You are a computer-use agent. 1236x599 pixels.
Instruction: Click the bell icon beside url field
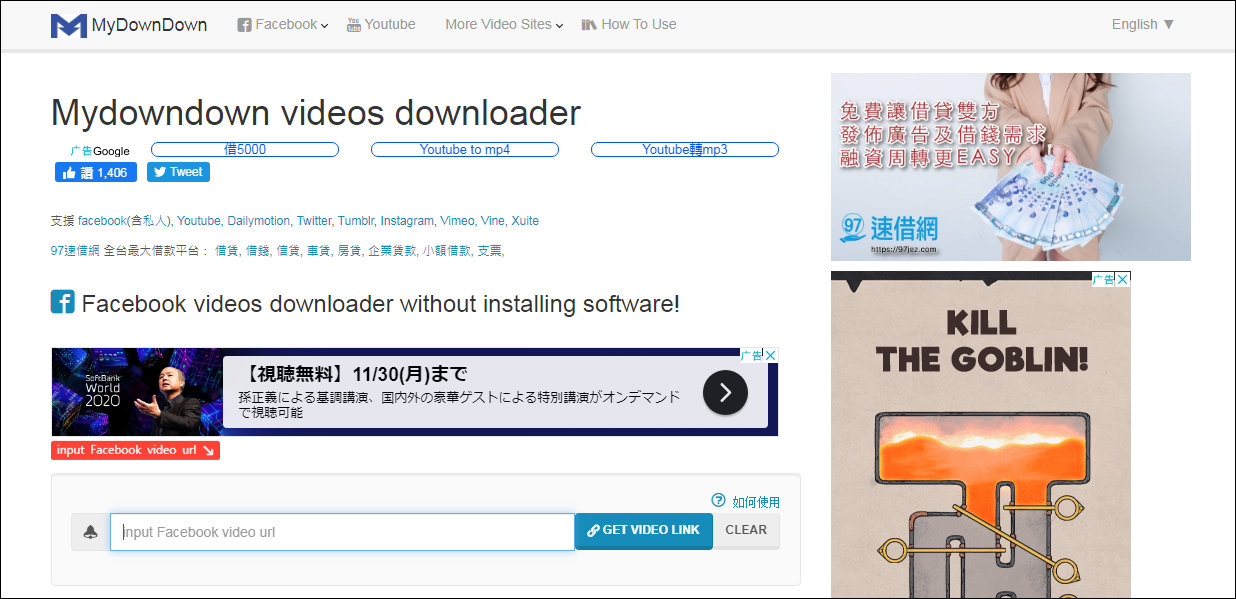point(90,532)
